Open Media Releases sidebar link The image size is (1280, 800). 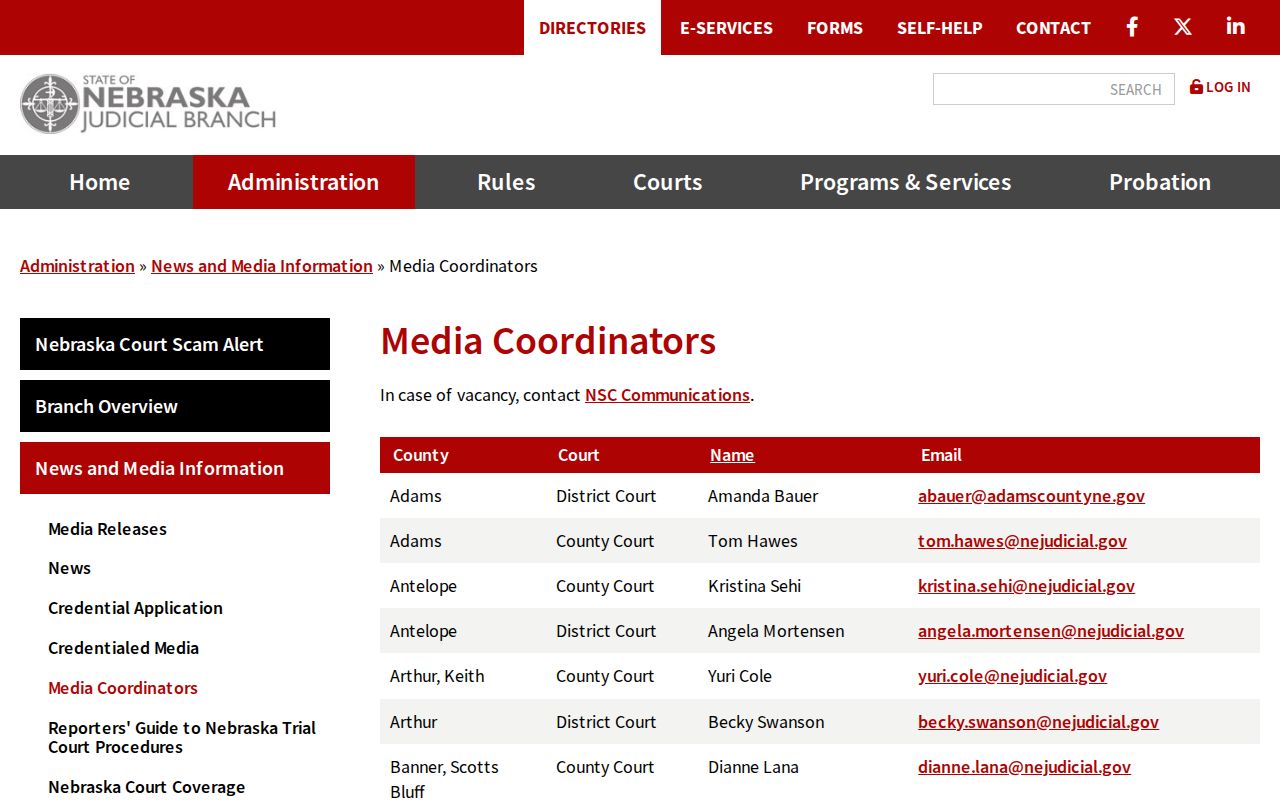click(x=107, y=529)
